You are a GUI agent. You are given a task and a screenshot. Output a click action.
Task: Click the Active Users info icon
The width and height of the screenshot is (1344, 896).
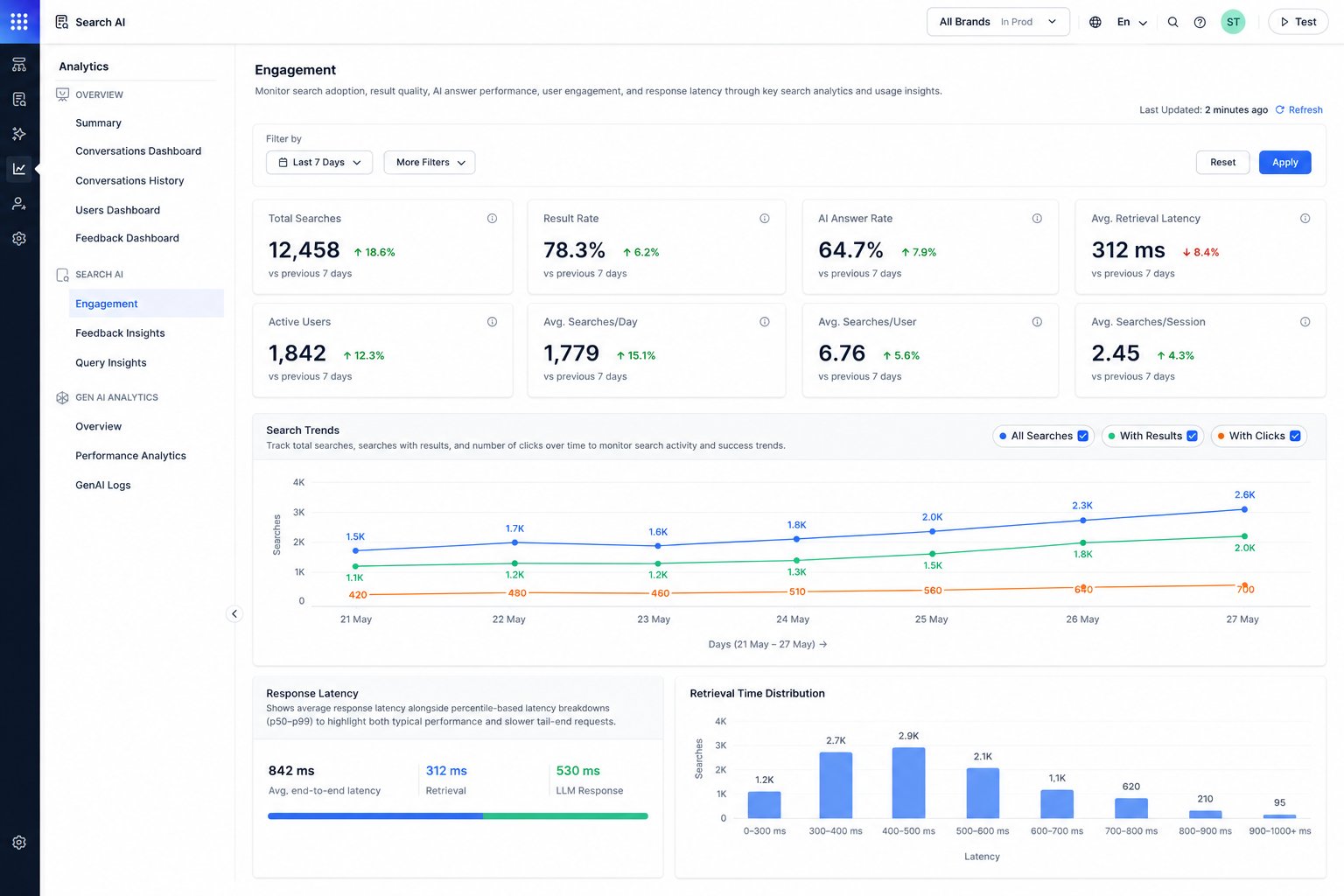click(492, 322)
